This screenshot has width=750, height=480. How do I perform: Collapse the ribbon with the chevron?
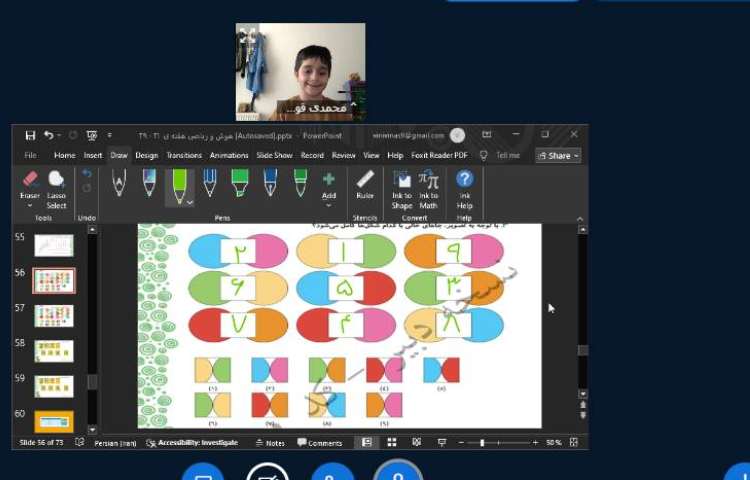[580, 218]
